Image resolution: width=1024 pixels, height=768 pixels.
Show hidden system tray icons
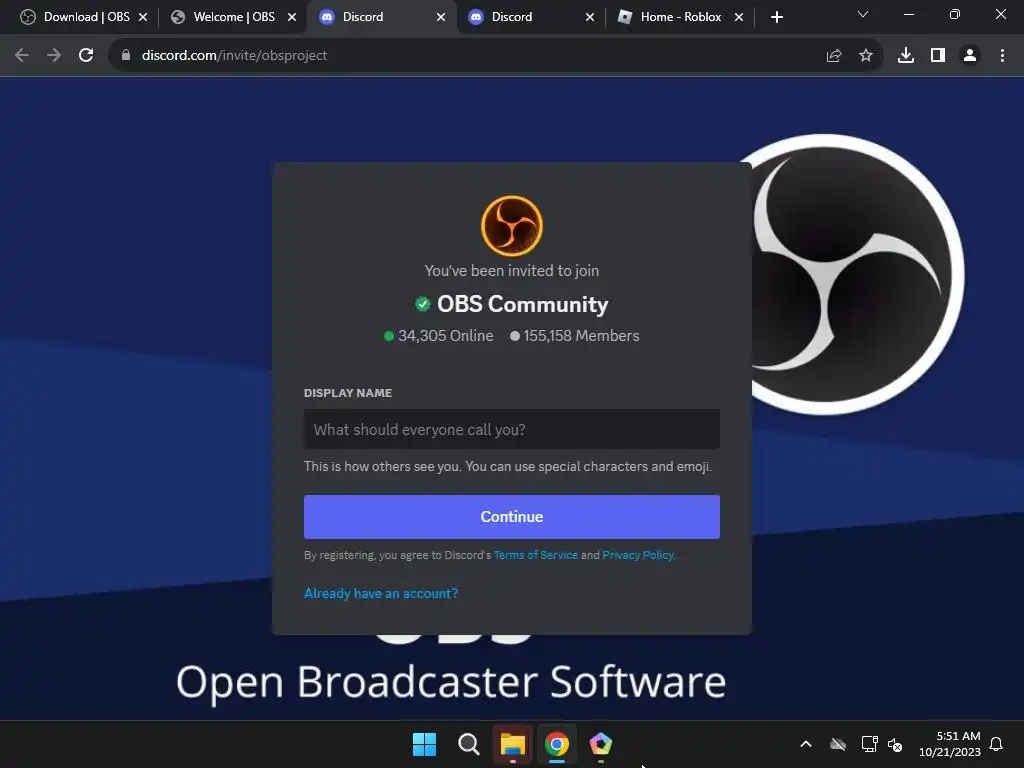click(806, 744)
